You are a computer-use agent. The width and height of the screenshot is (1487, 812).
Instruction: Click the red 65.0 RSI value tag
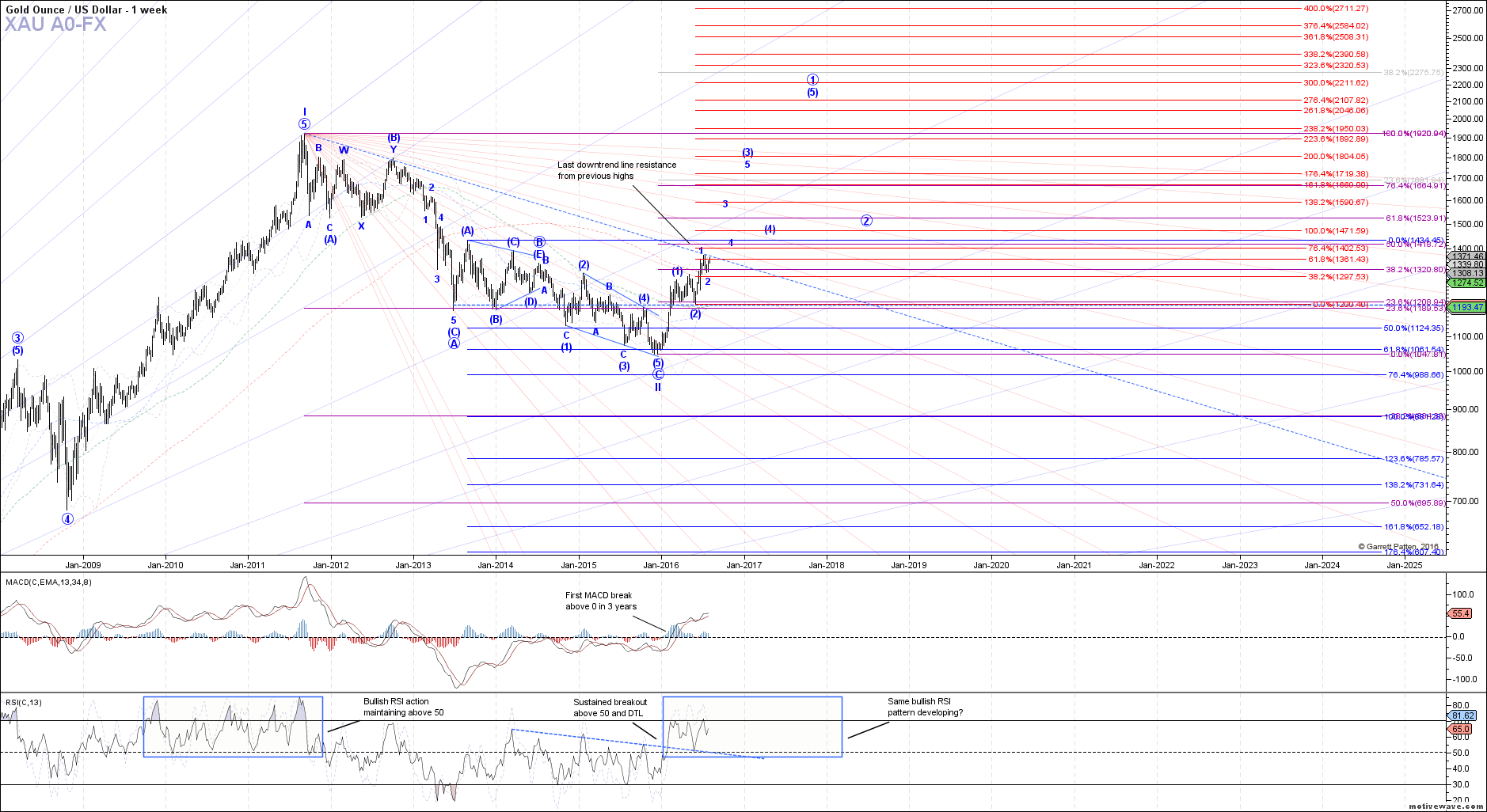[x=1460, y=729]
